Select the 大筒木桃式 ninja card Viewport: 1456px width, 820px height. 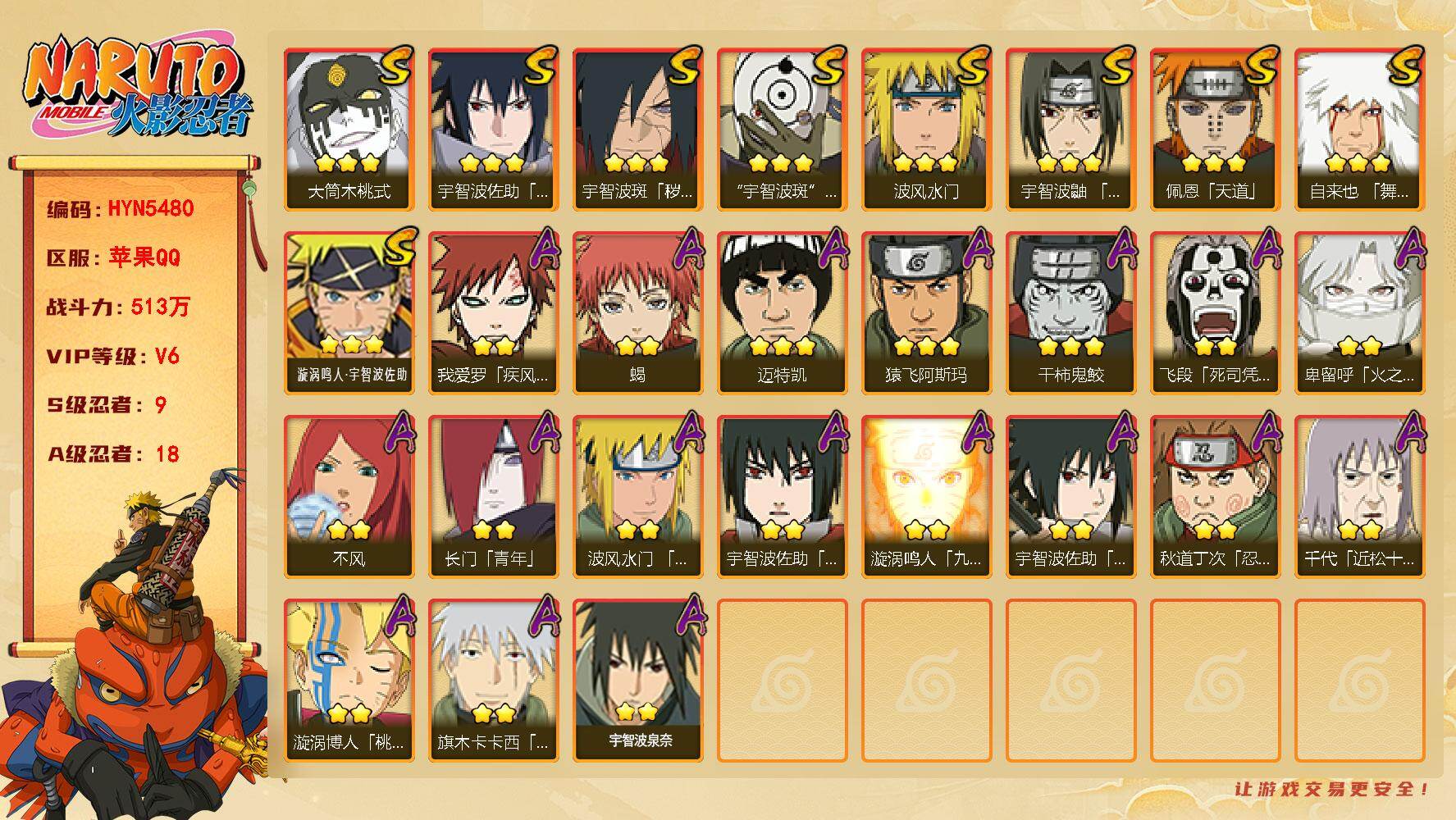(349, 130)
